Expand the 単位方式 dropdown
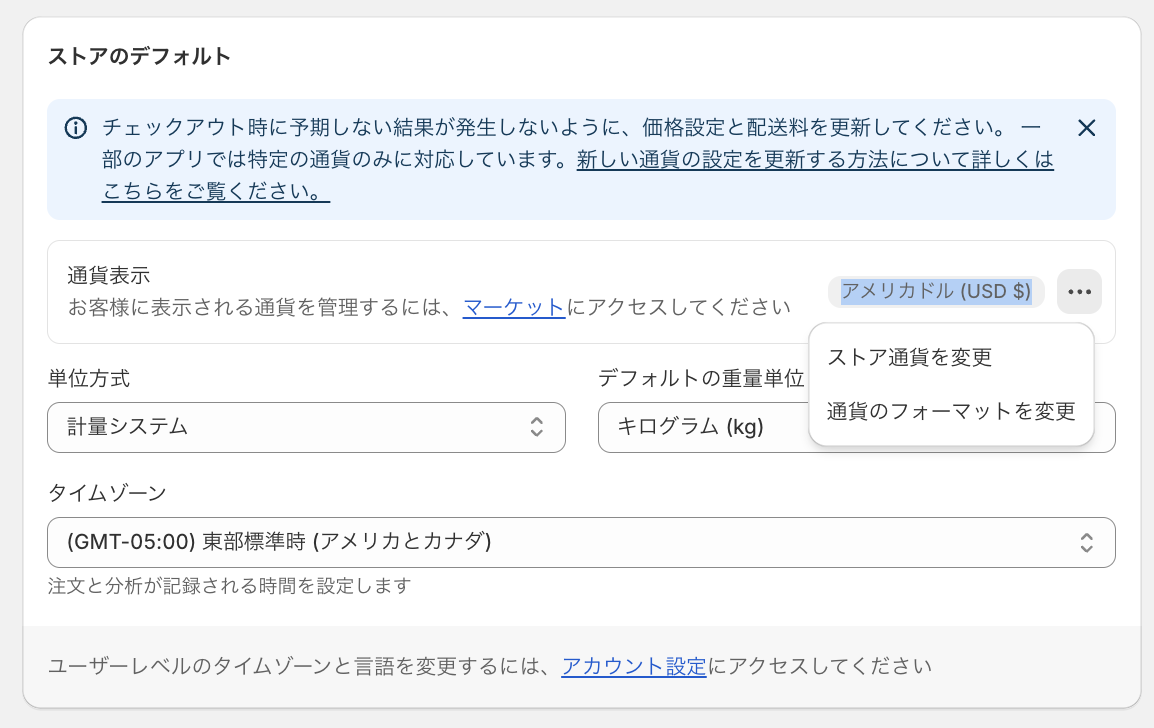Screen dimensions: 1154x728 (306, 427)
